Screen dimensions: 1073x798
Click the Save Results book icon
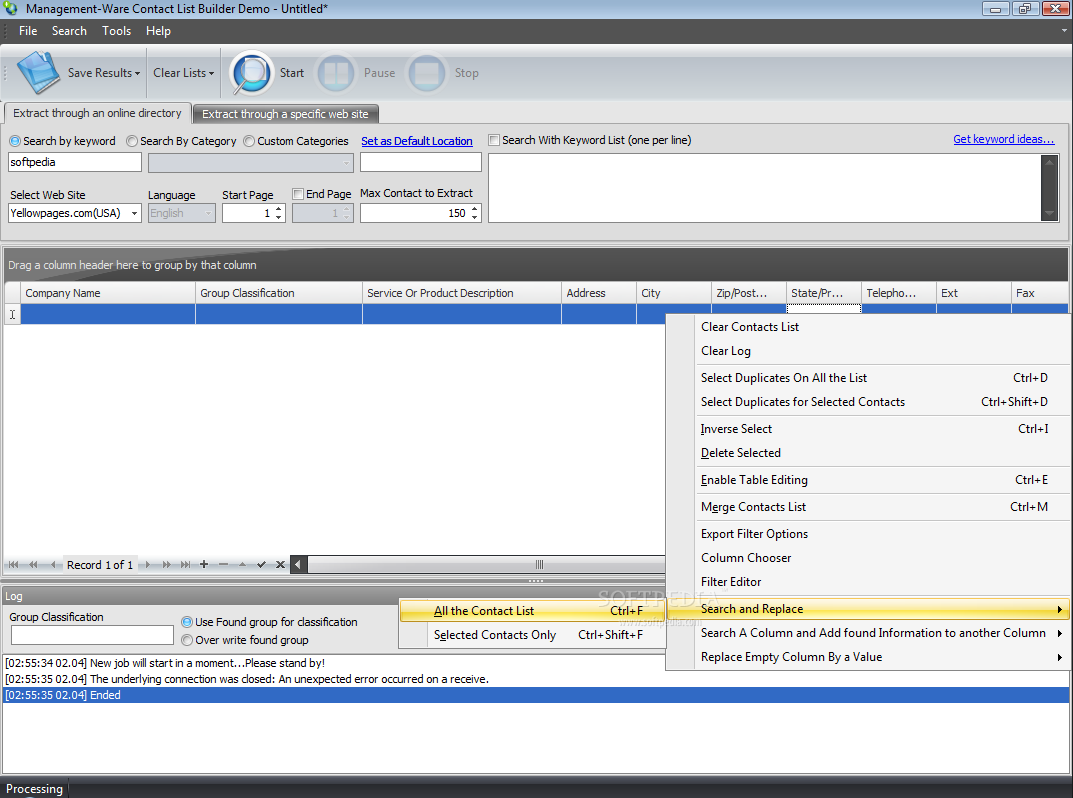(38, 73)
